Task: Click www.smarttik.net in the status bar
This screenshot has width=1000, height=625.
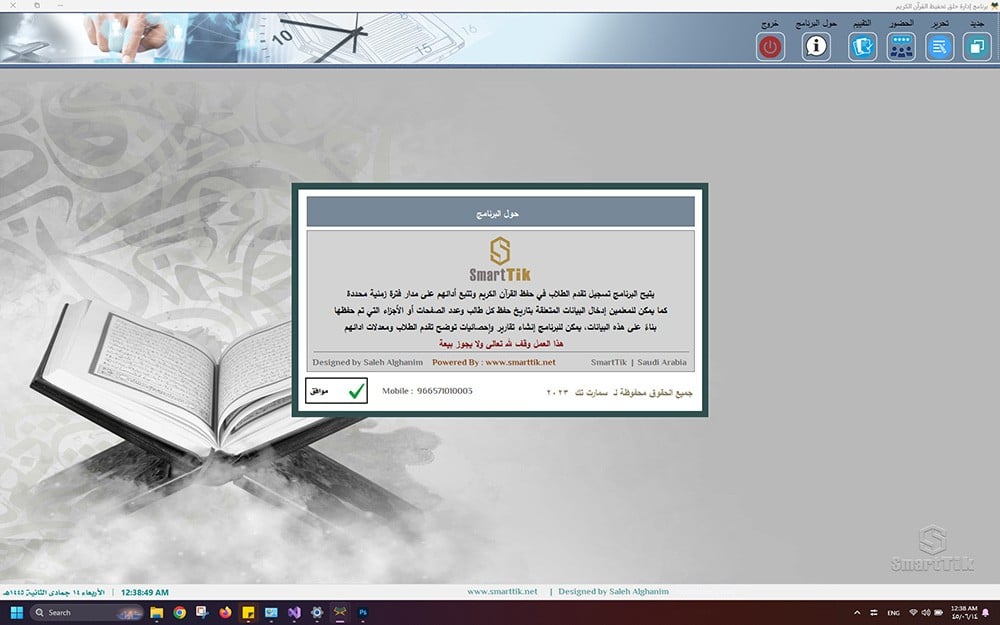Action: (502, 591)
